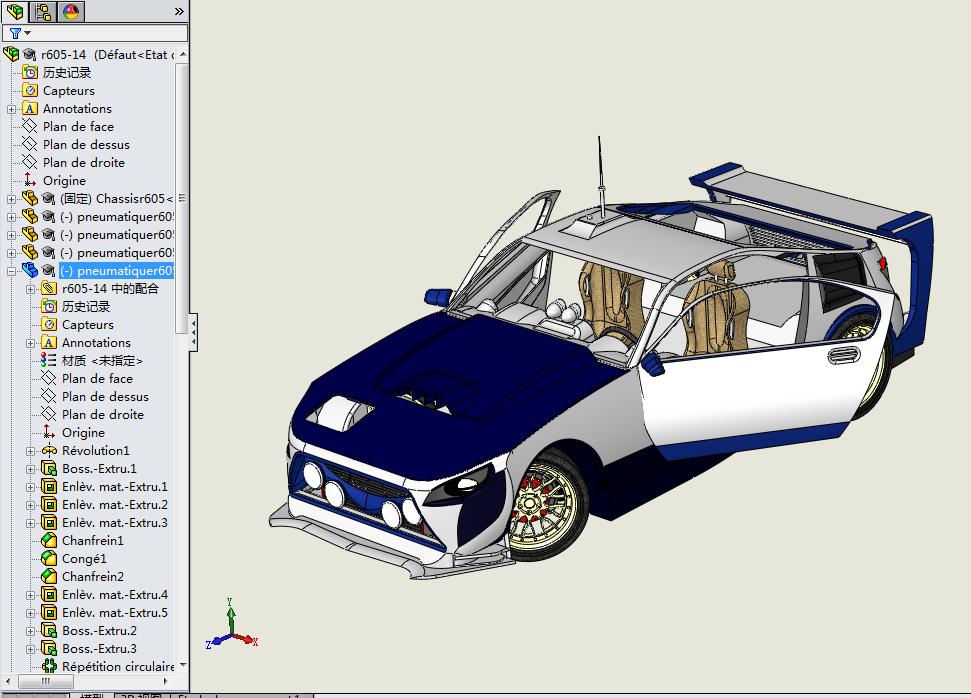Expand the top-level Annotations folder
The width and height of the screenshot is (971, 698).
pos(12,109)
